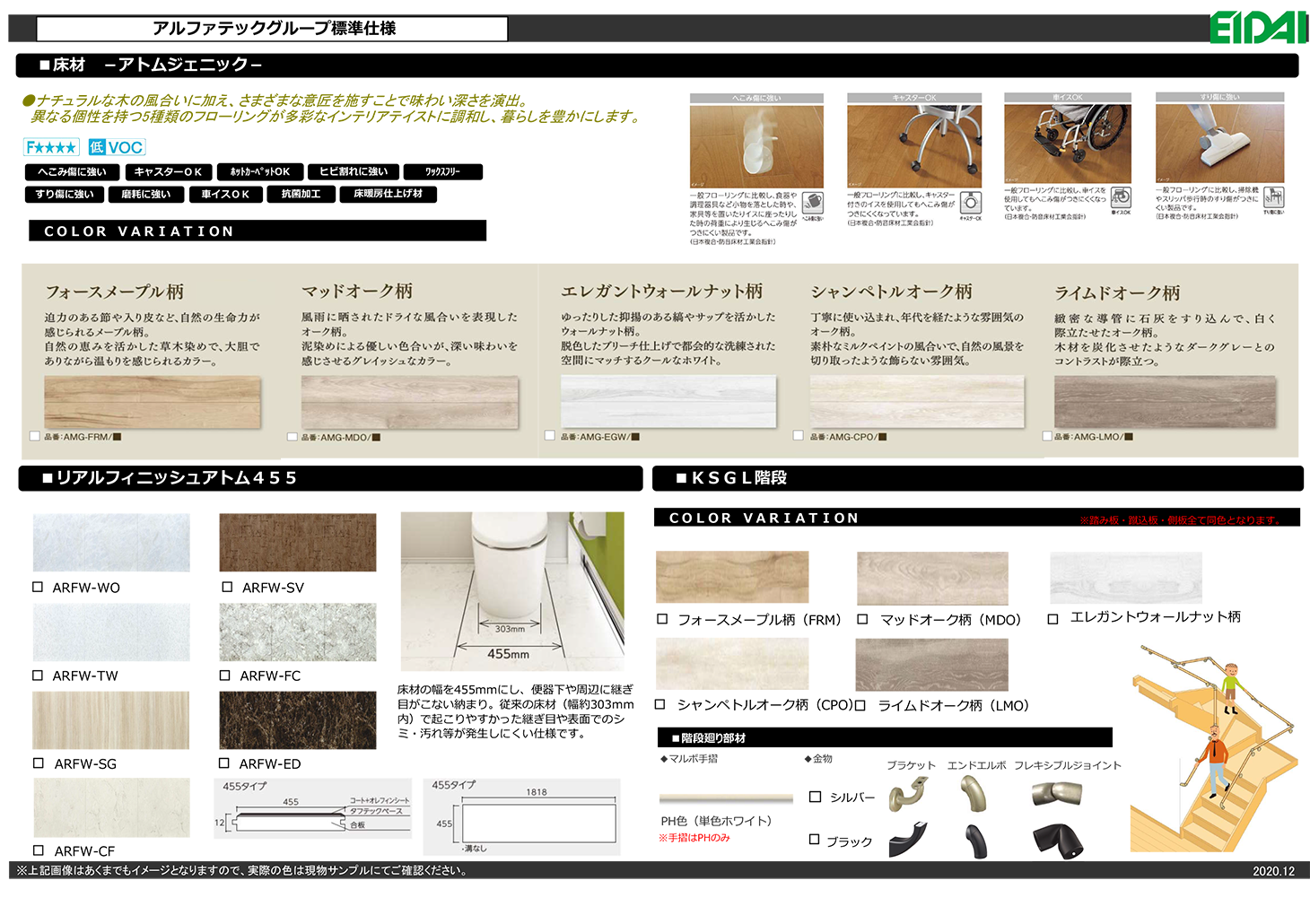The height and width of the screenshot is (924, 1310).
Task: Open the dented-floor cup photo thumbnail
Action: pyautogui.click(x=756, y=145)
